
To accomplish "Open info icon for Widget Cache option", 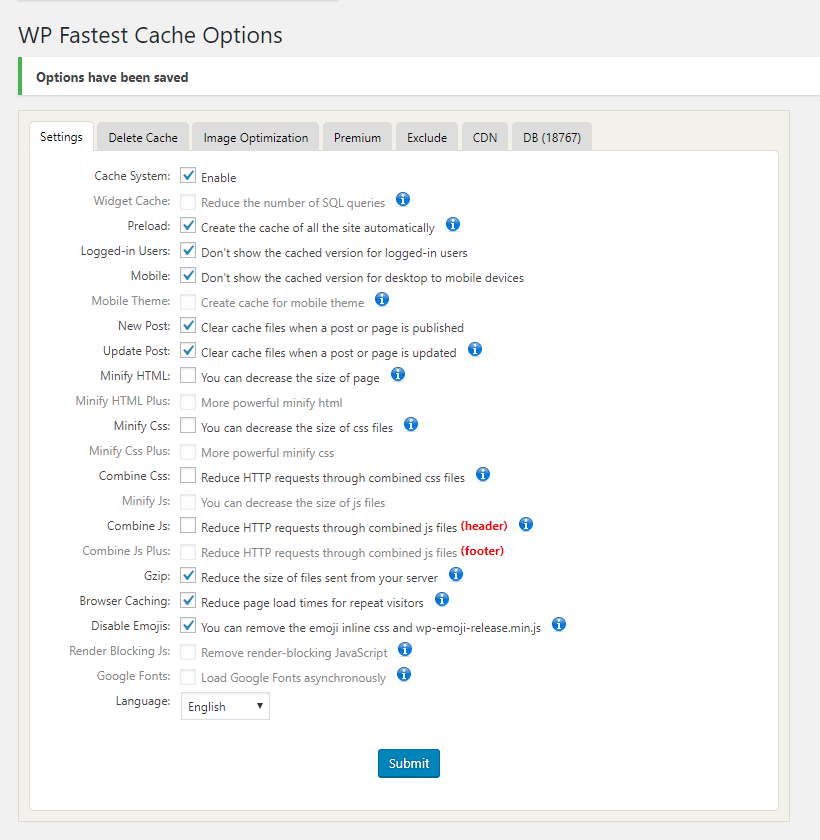I will pyautogui.click(x=403, y=199).
